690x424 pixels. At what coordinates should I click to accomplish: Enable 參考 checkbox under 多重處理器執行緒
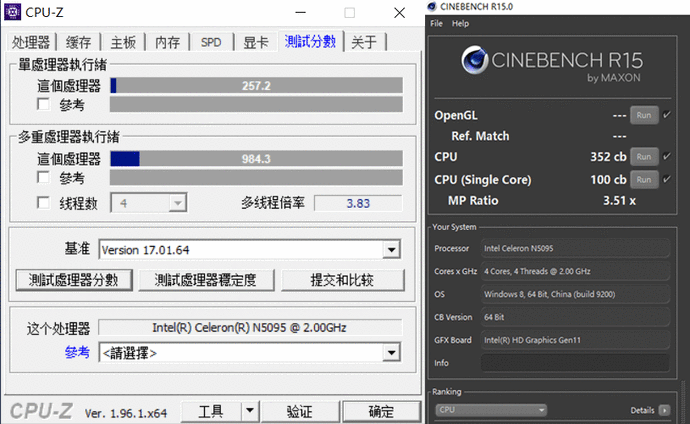(44, 177)
